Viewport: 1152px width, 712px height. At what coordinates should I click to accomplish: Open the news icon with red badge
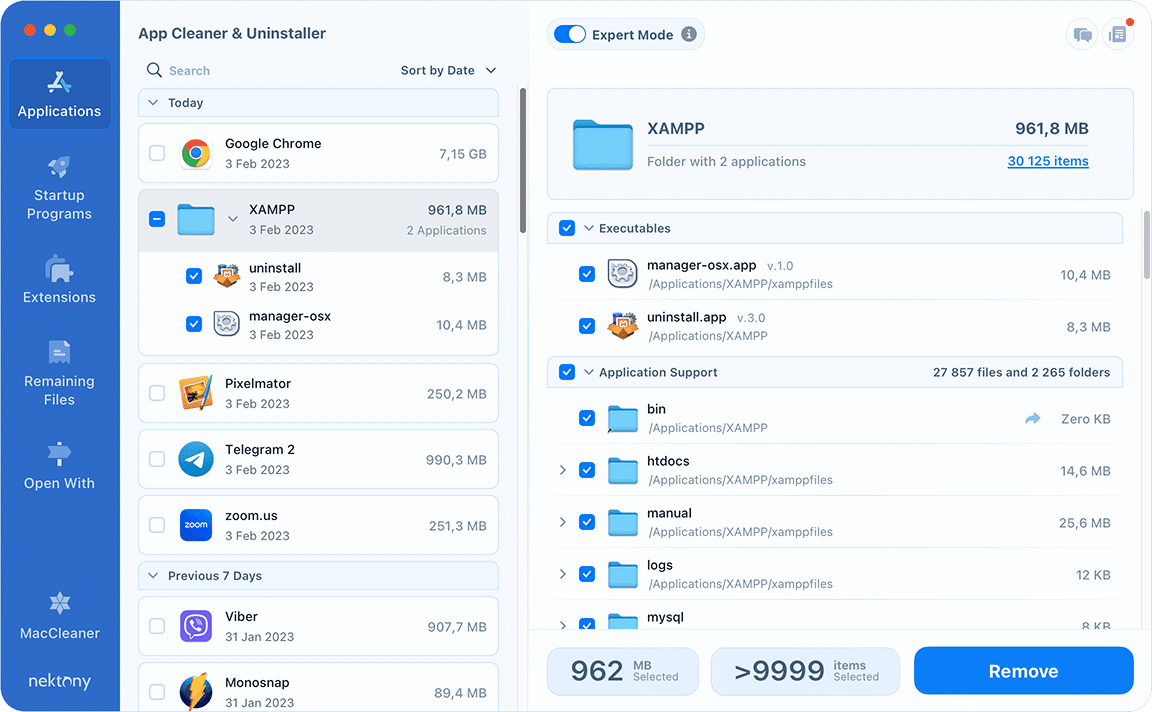1117,35
